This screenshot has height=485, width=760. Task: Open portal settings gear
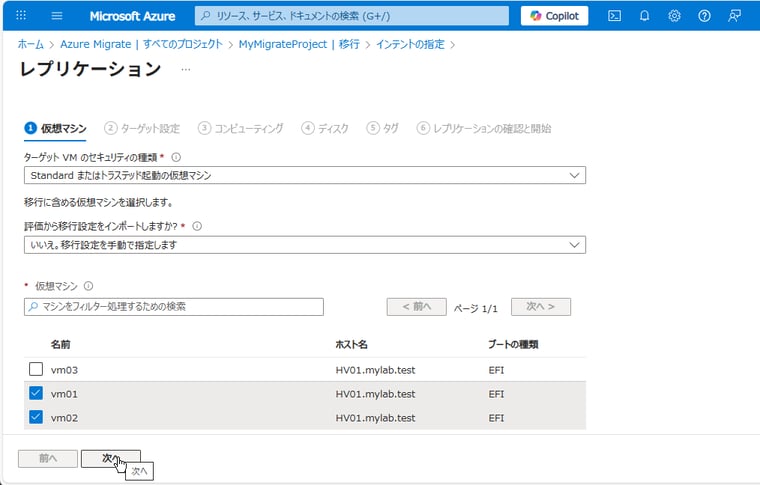(x=674, y=16)
